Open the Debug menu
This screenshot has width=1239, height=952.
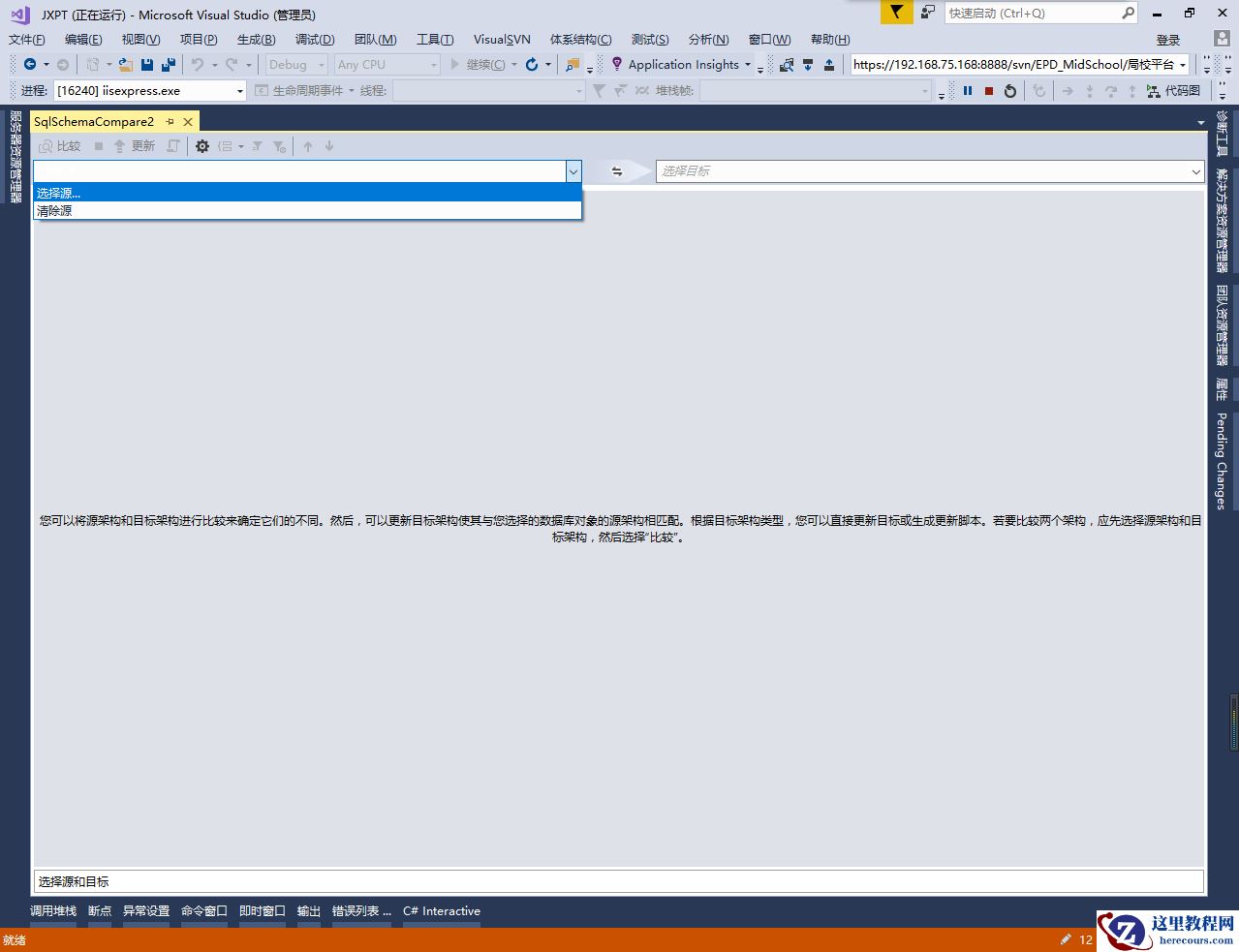pos(315,40)
